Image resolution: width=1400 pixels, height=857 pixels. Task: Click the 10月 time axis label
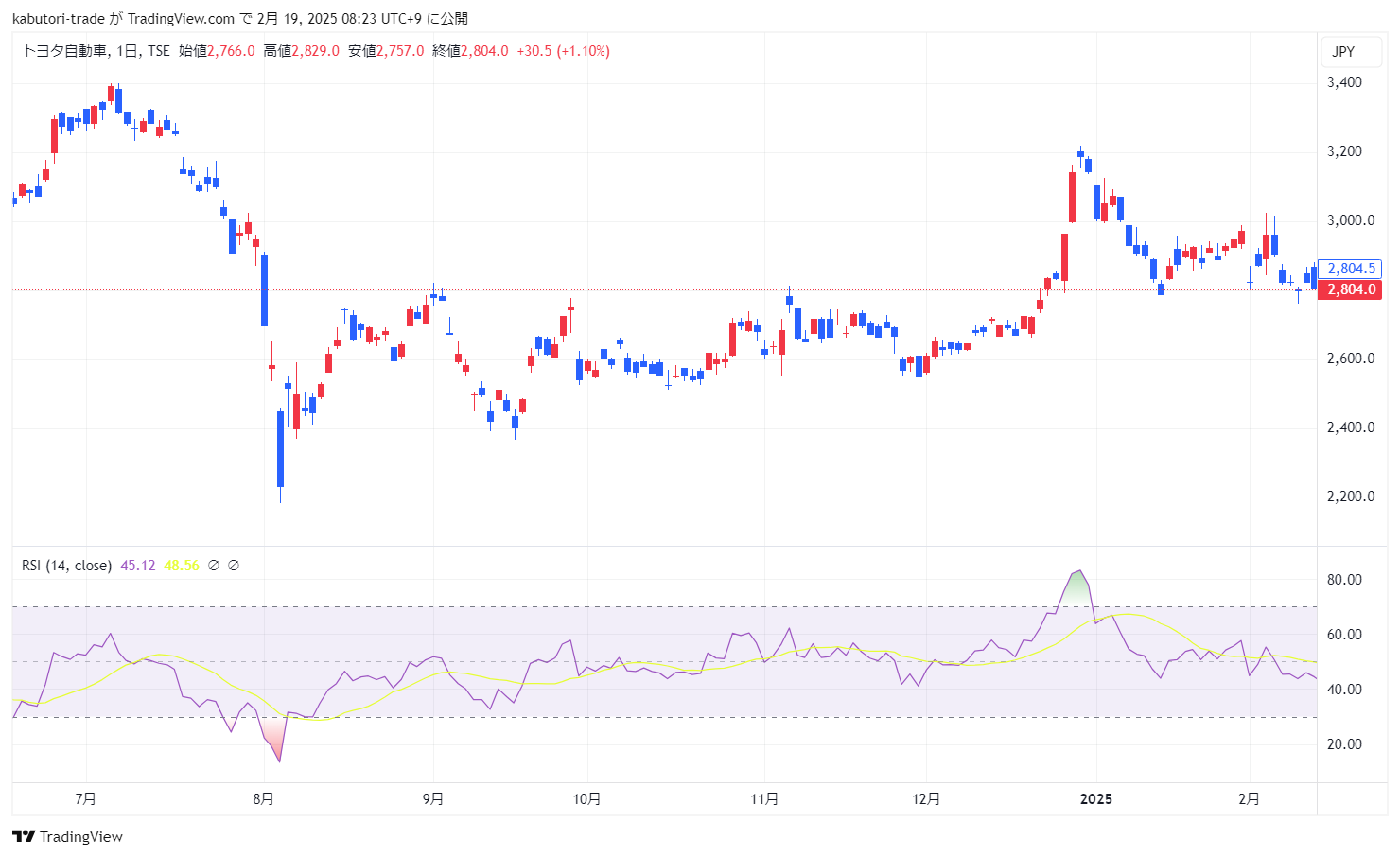[587, 799]
